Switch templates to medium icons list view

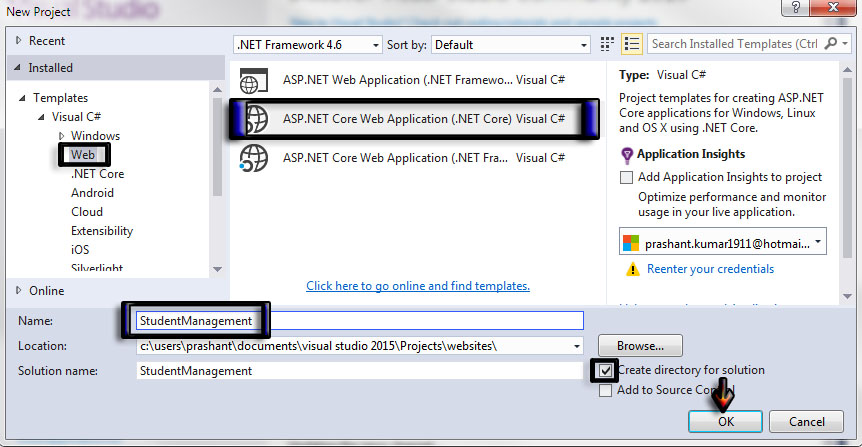coord(632,45)
